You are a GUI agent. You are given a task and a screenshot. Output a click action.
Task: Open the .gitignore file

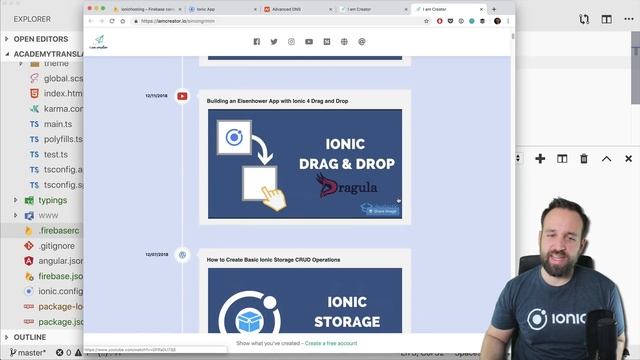(x=56, y=246)
